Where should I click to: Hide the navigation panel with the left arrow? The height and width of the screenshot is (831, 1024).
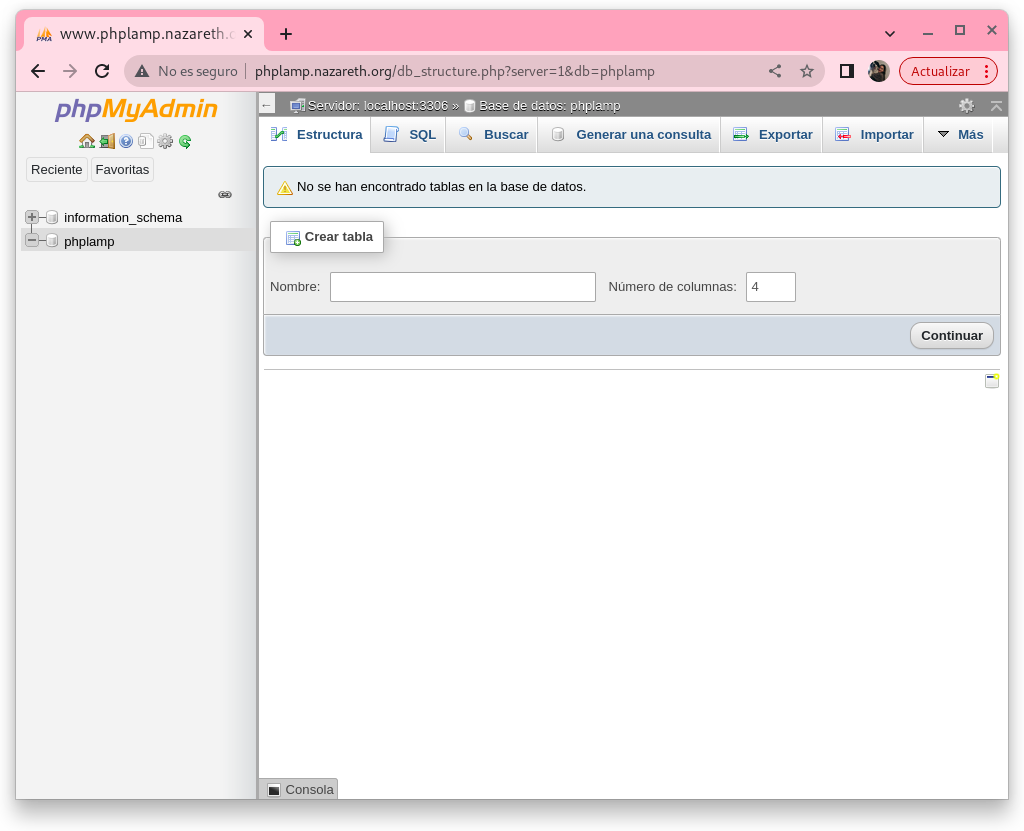click(x=266, y=105)
